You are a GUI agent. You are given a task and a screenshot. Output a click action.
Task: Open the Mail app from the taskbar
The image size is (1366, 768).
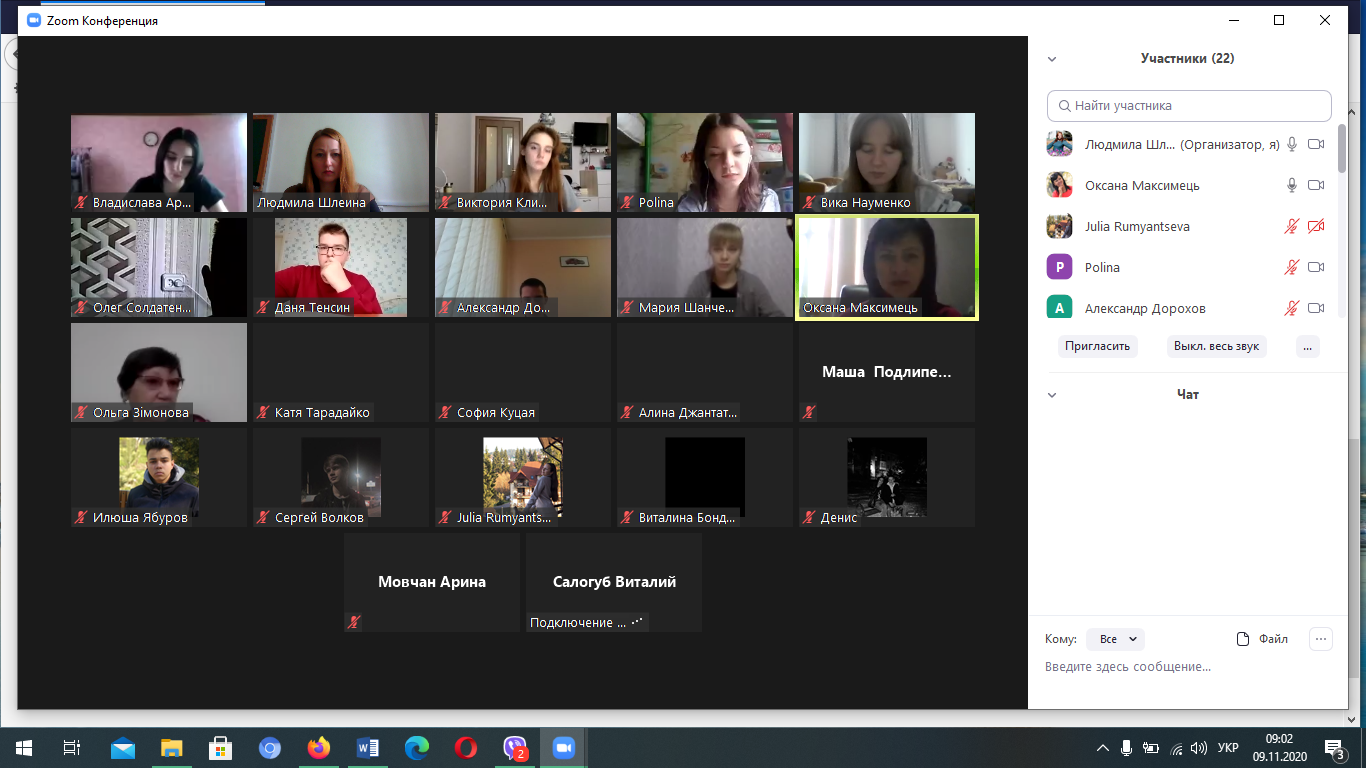(123, 748)
